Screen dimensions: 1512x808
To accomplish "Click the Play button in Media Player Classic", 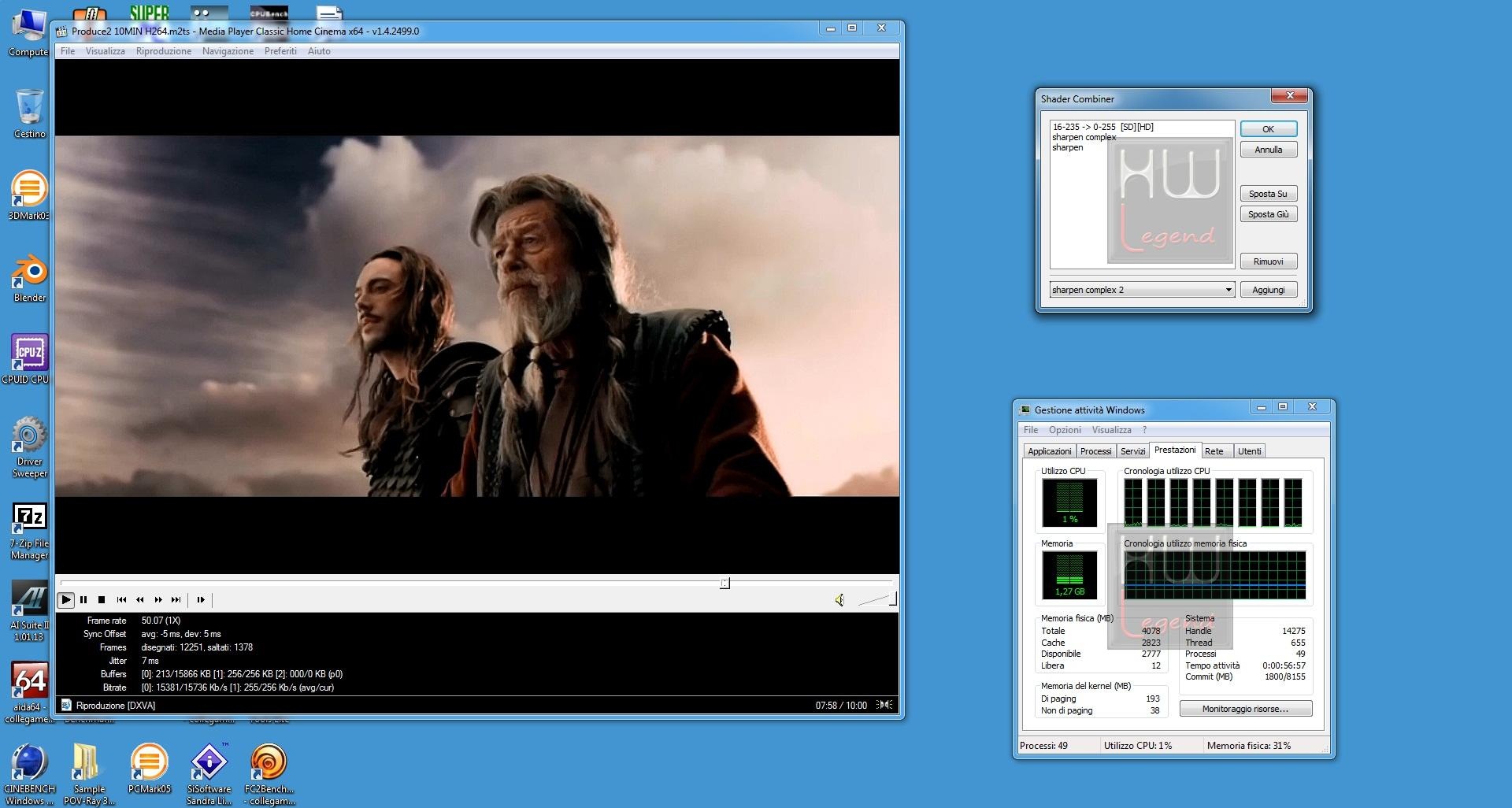I will (x=66, y=600).
